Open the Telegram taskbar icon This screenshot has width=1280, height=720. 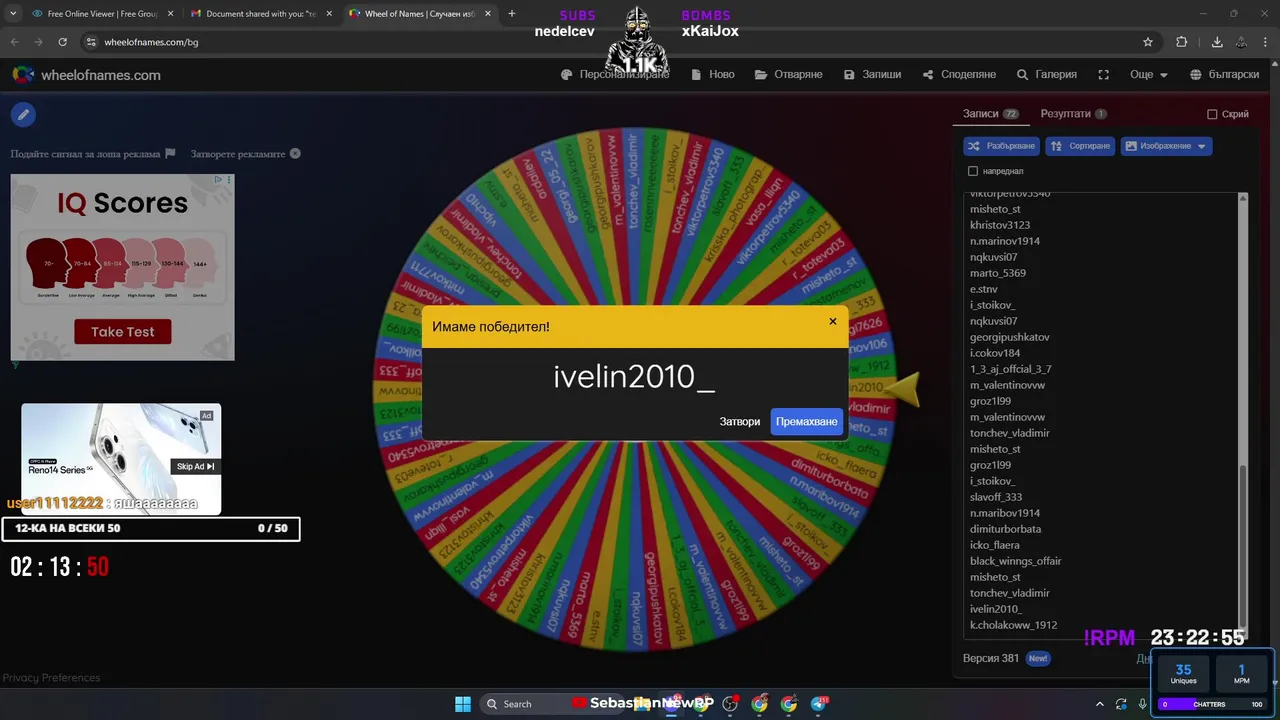pos(819,704)
